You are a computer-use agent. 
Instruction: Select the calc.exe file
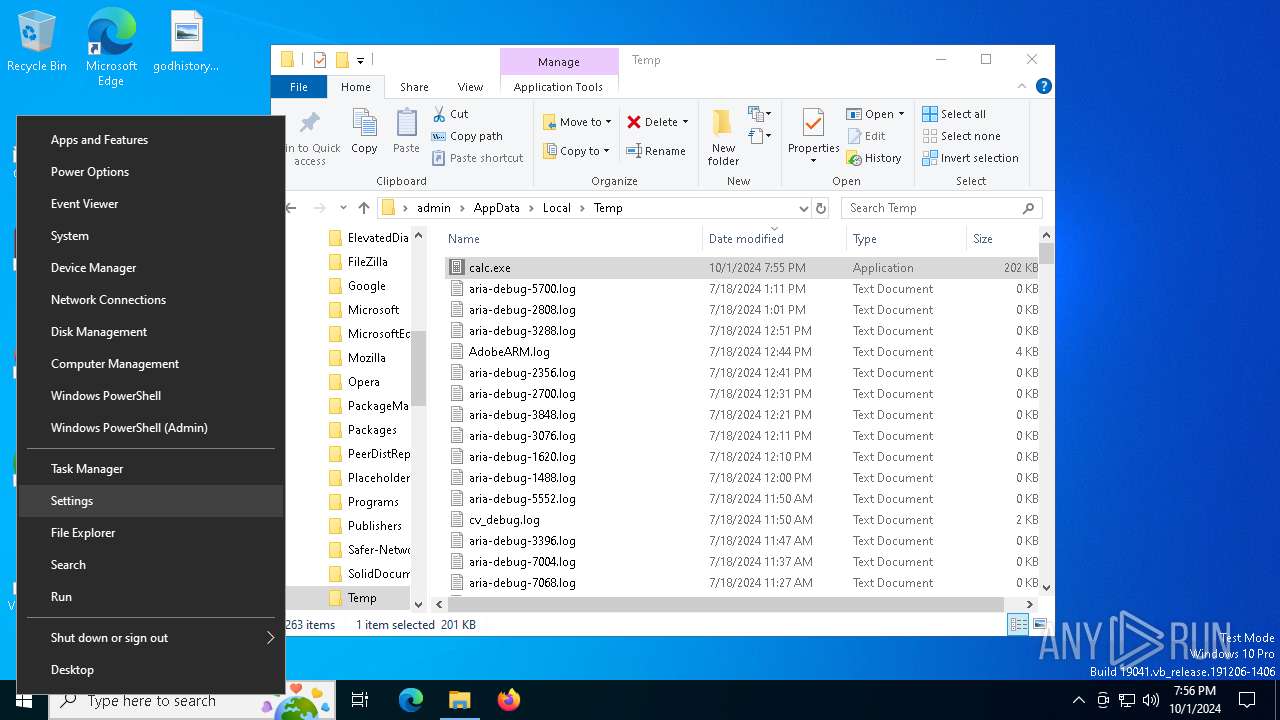(x=740, y=268)
